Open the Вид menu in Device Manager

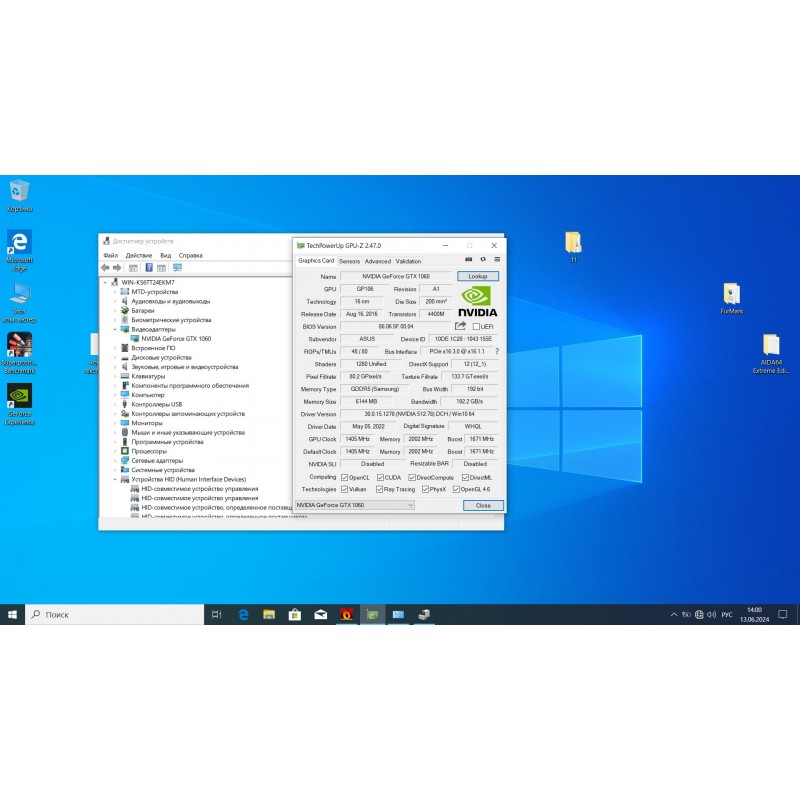(x=166, y=255)
